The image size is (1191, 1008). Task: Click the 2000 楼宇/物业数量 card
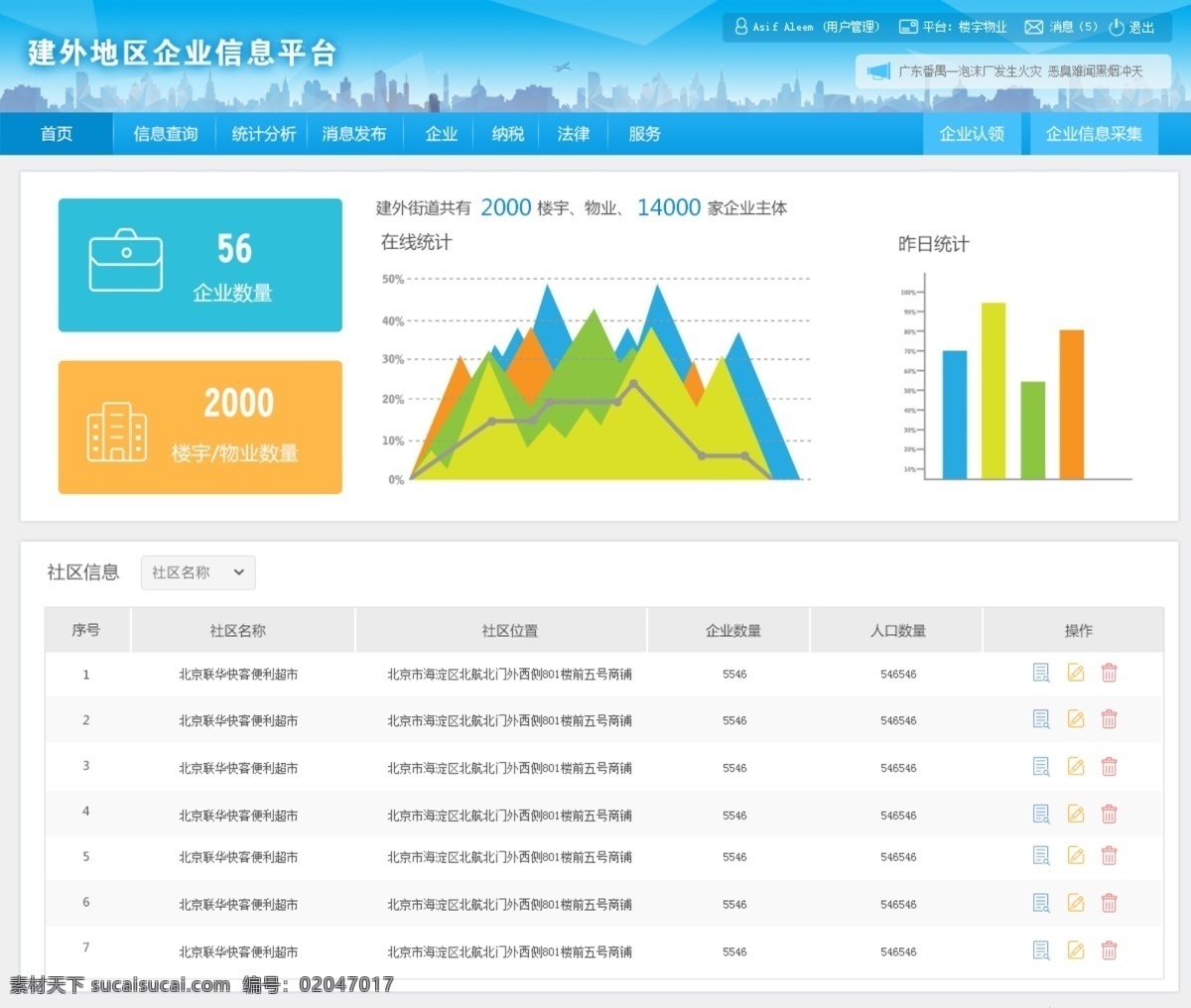[x=200, y=427]
